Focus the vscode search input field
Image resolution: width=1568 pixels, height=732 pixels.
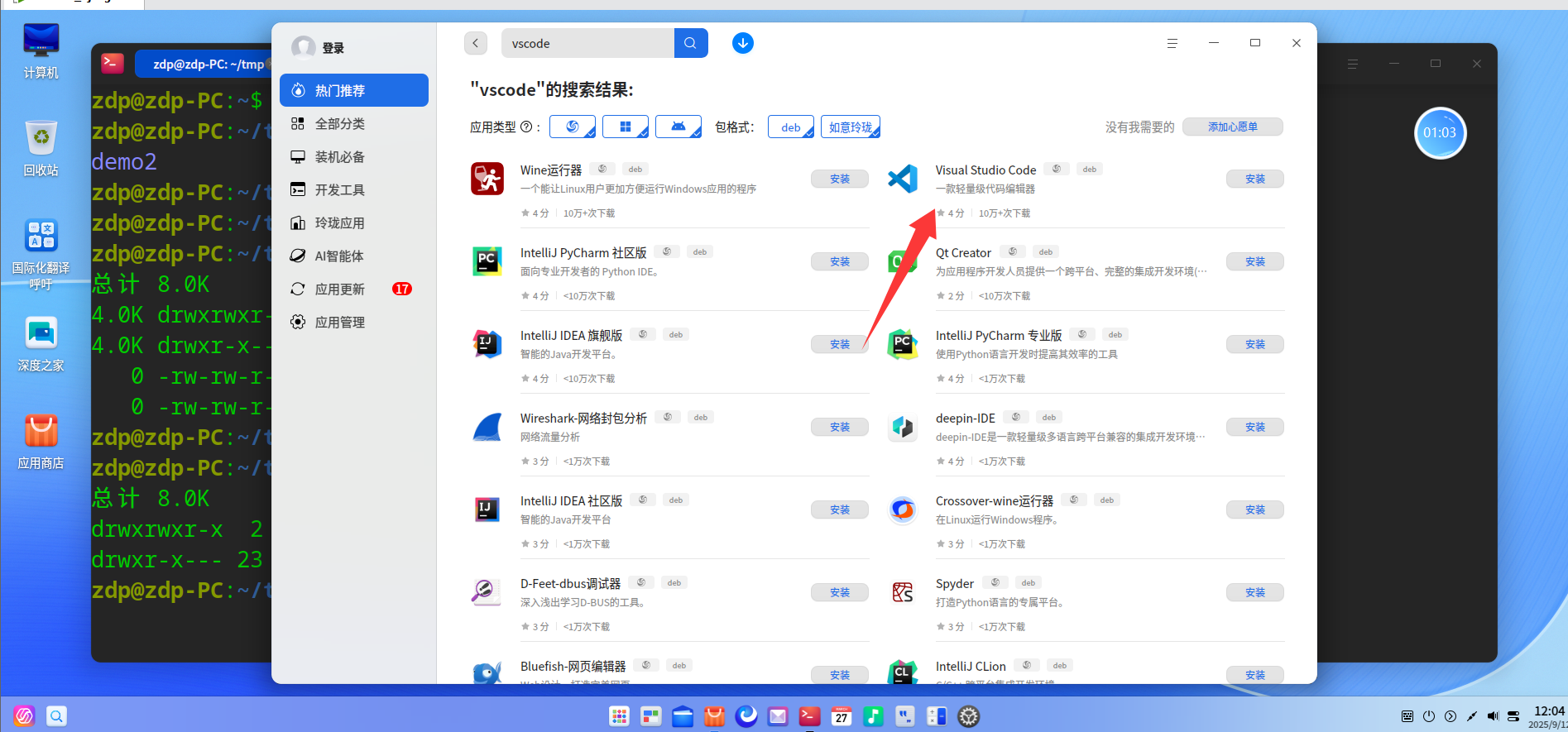point(587,43)
